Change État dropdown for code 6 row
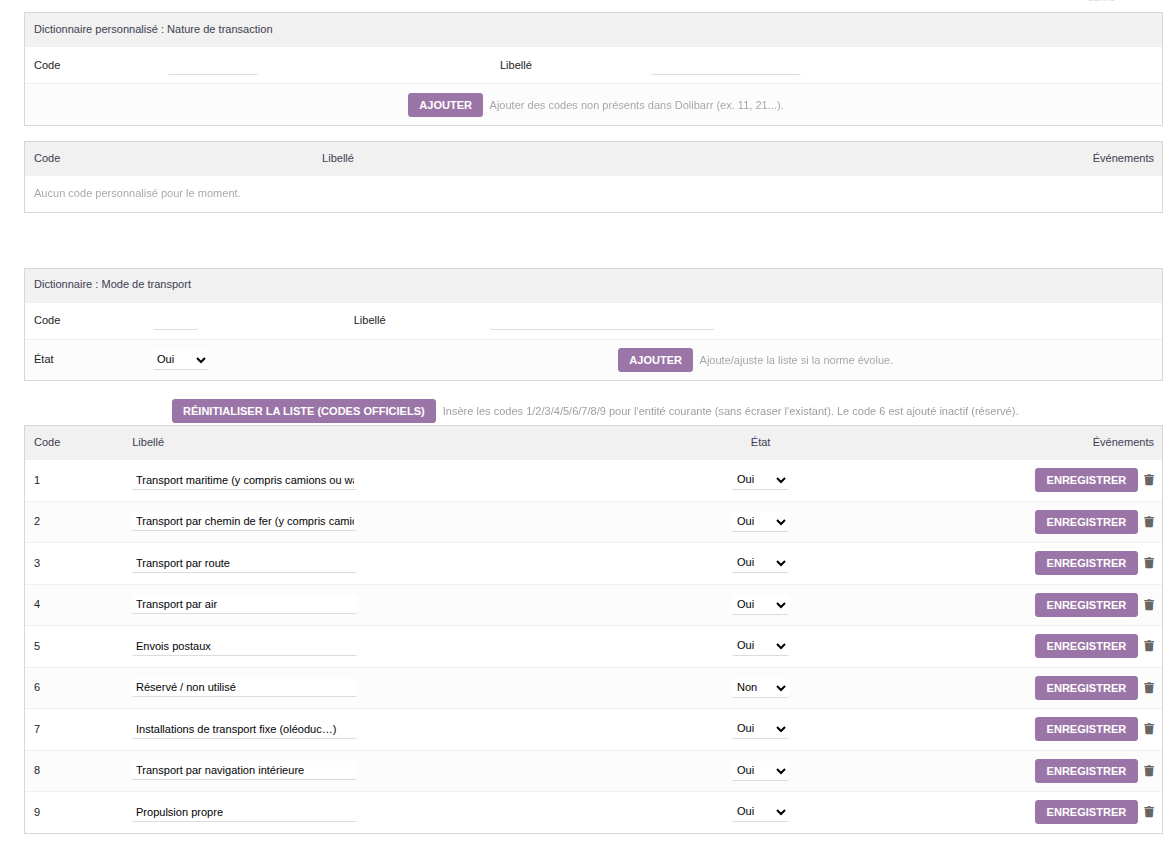Screen dimensions: 1173x843 (760, 688)
